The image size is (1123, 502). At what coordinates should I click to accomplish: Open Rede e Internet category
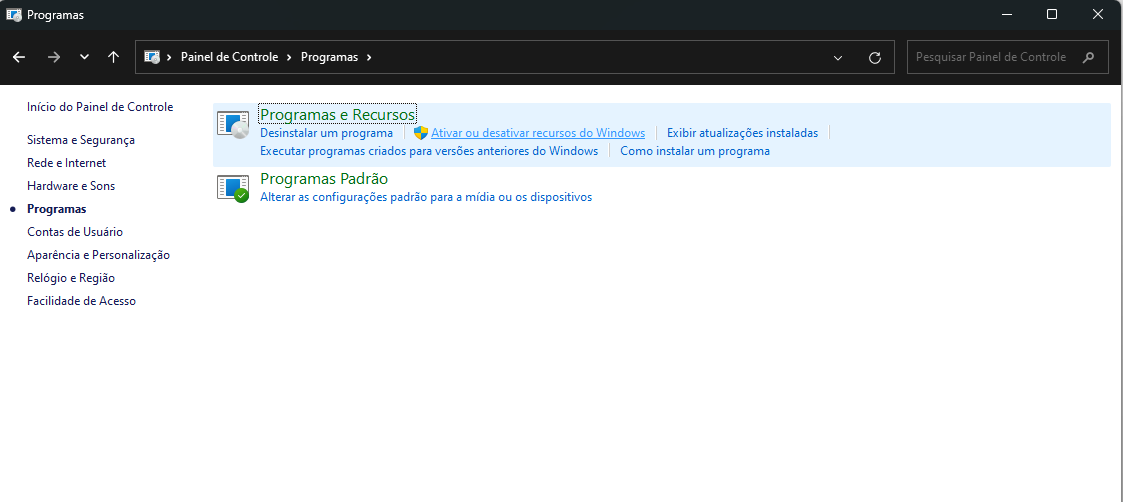[x=67, y=163]
